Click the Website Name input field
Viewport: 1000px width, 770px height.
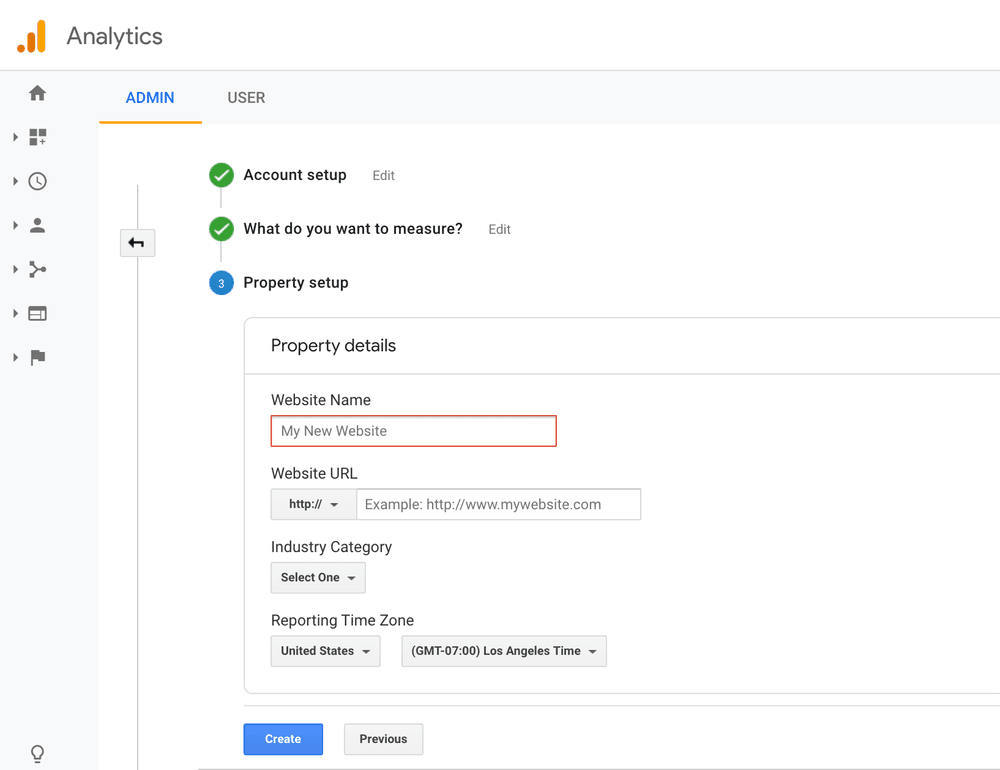point(413,430)
